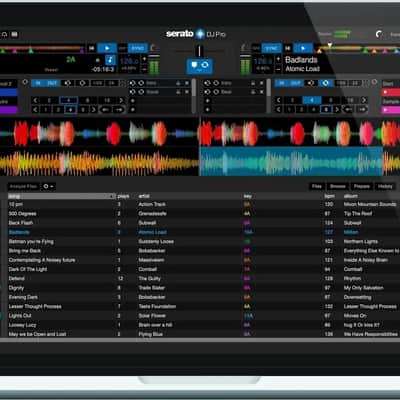Viewport: 400px width, 400px height.
Task: Add new saved loop in fourth right slot
Action: 207,109
